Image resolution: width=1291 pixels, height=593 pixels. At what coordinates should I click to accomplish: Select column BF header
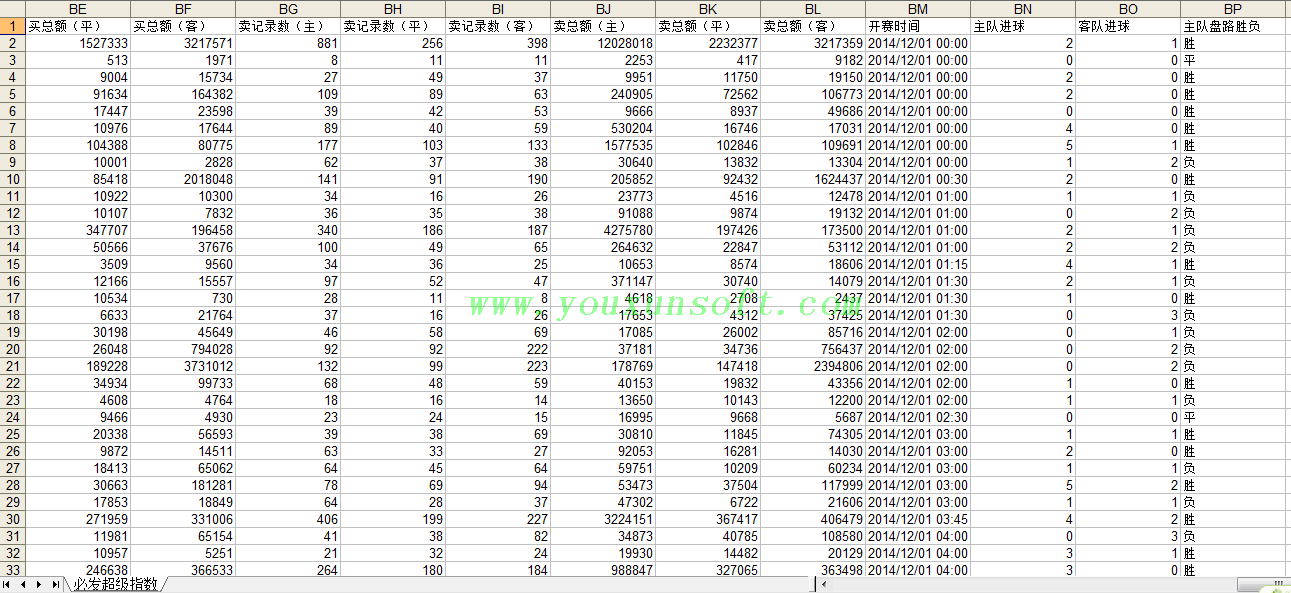point(183,9)
